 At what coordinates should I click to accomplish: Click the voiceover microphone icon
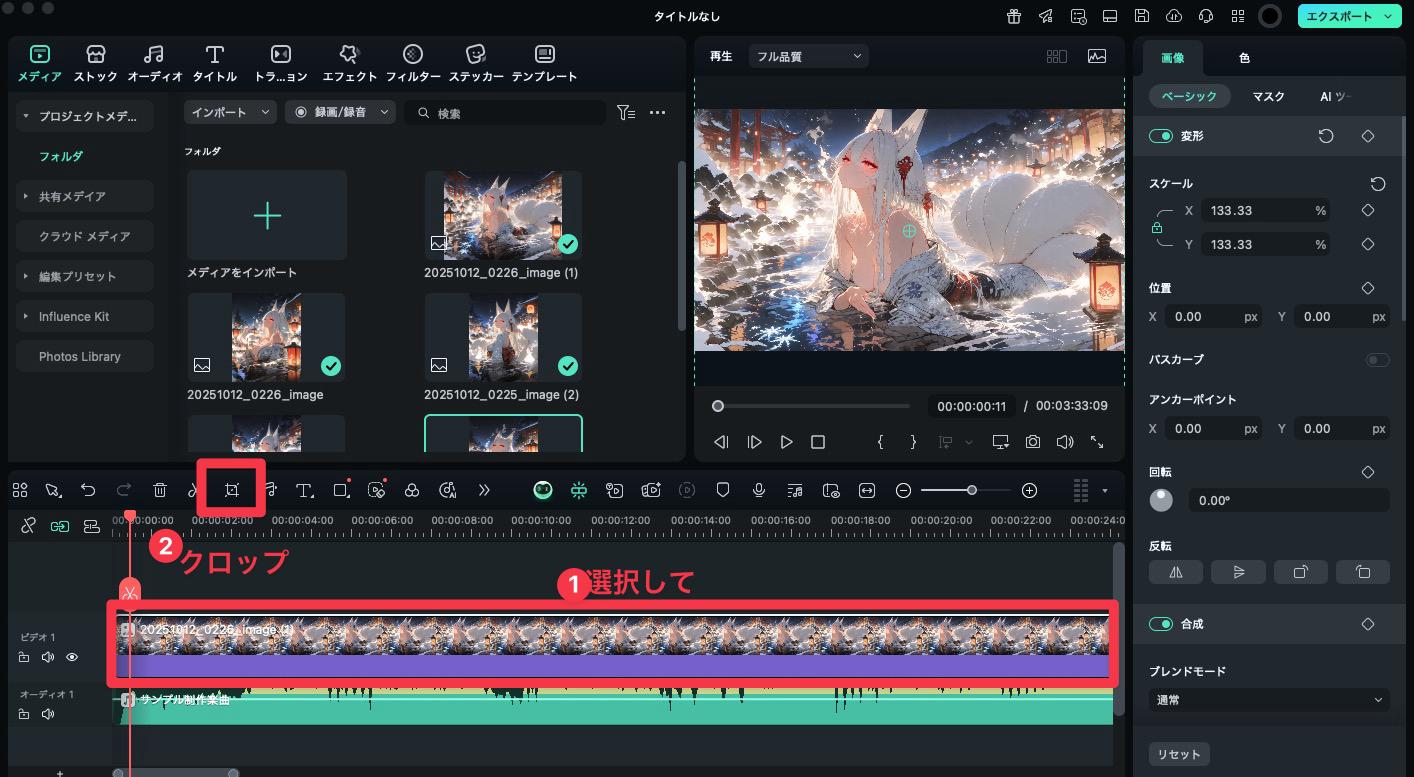(x=759, y=490)
